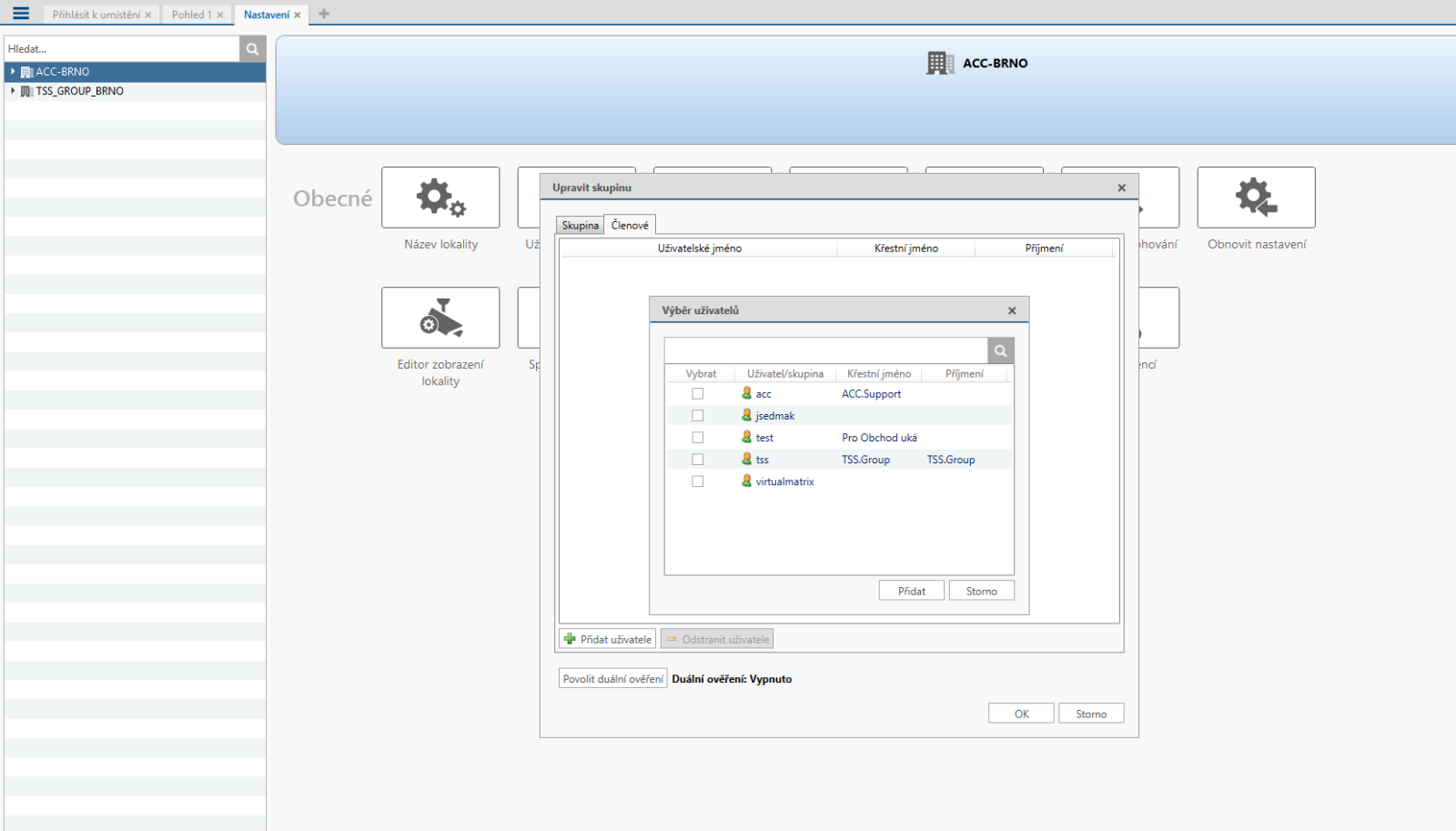Click the user search field in dialog

pyautogui.click(x=825, y=351)
